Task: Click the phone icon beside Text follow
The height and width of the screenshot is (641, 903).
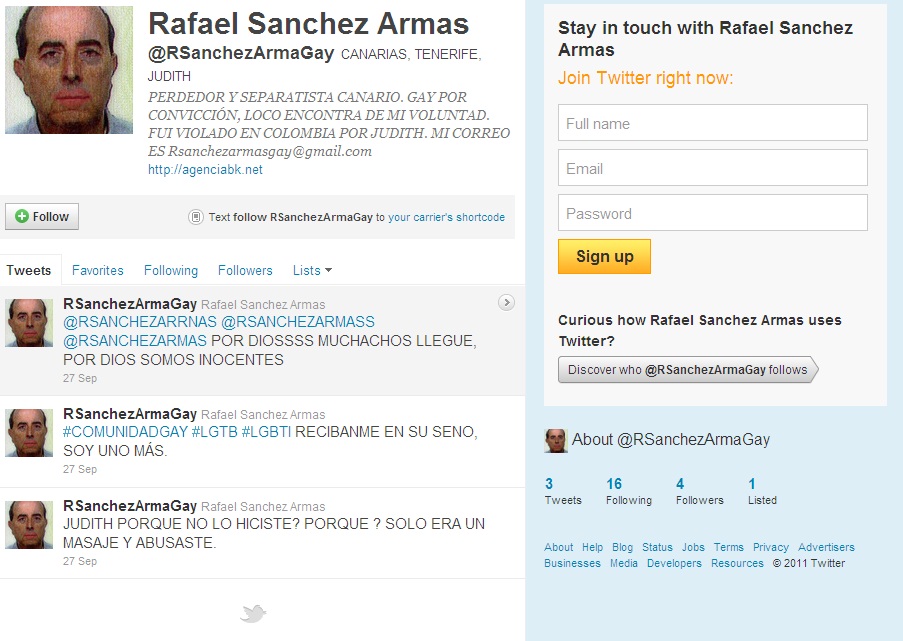Action: (x=196, y=217)
